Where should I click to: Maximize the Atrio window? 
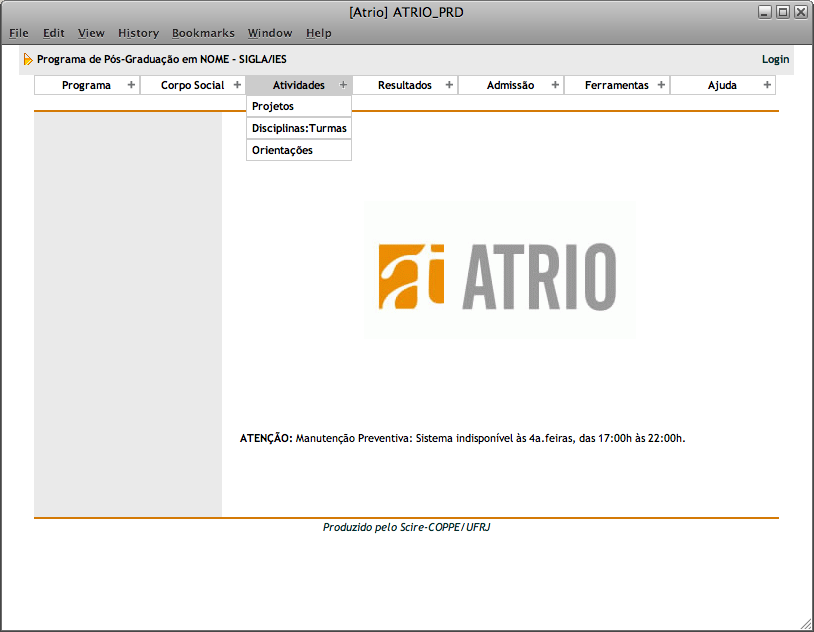[x=783, y=12]
